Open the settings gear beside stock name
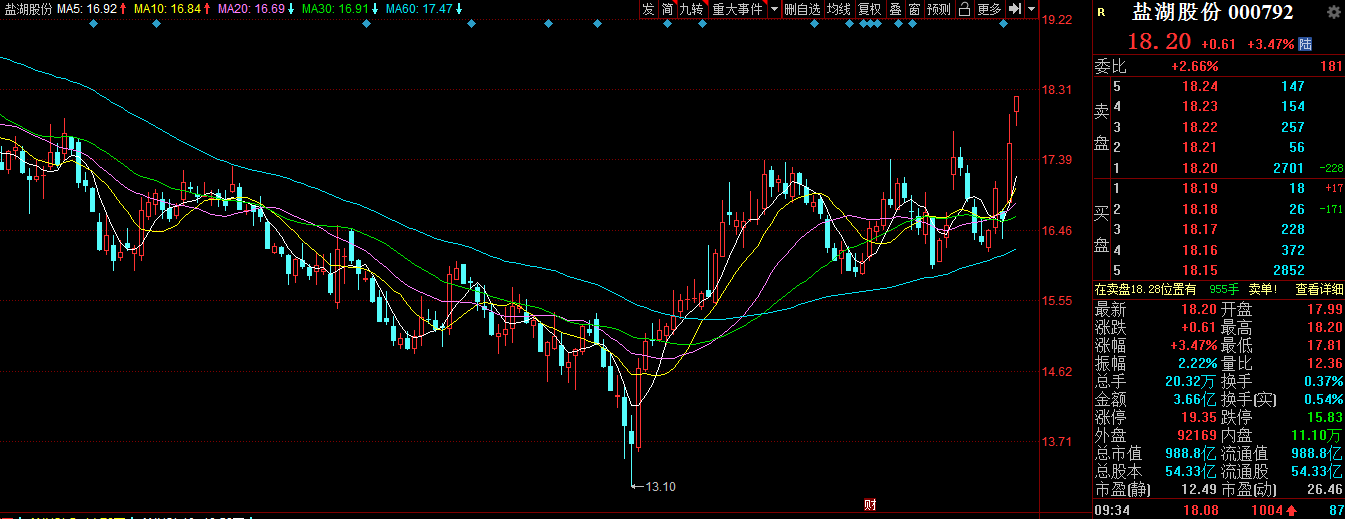Viewport: 1345px width, 519px height. click(1332, 12)
